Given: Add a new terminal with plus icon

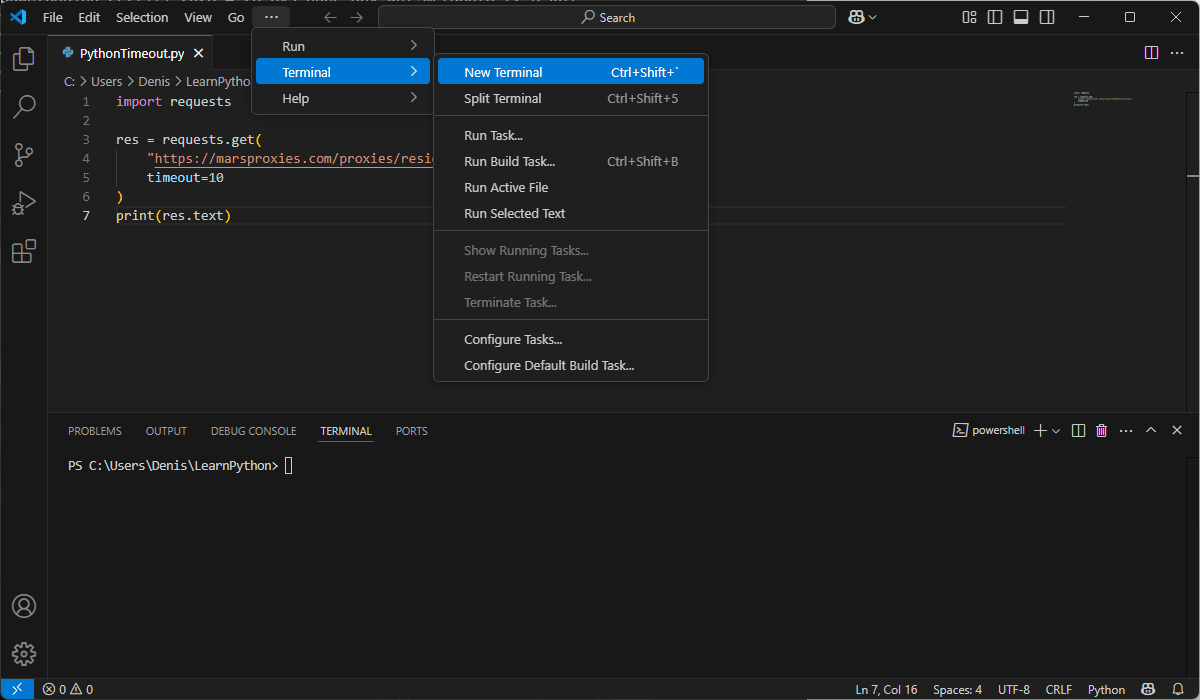Looking at the screenshot, I should [x=1040, y=430].
